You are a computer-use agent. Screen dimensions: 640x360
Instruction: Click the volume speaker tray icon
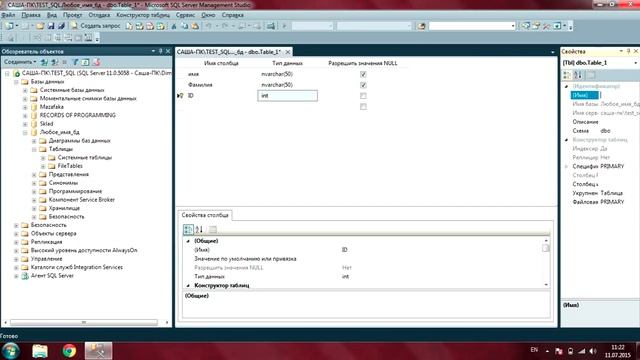pos(593,351)
